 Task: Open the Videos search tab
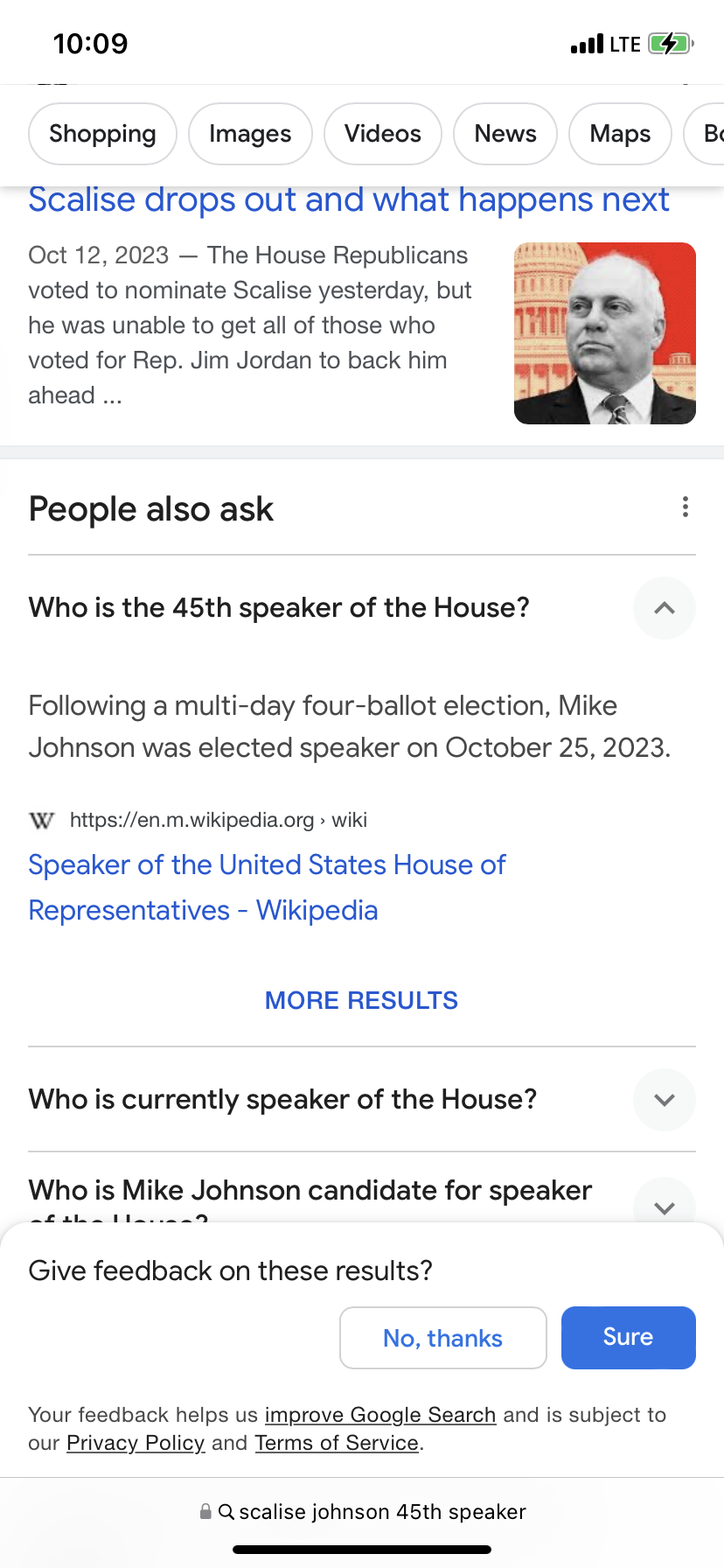(x=382, y=134)
